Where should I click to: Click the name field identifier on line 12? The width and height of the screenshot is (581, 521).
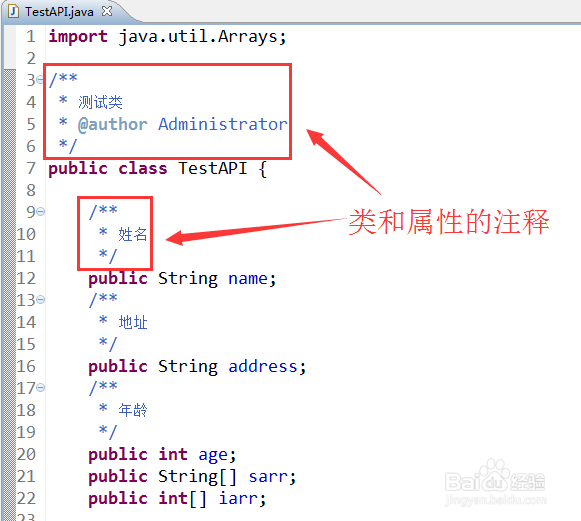point(248,279)
